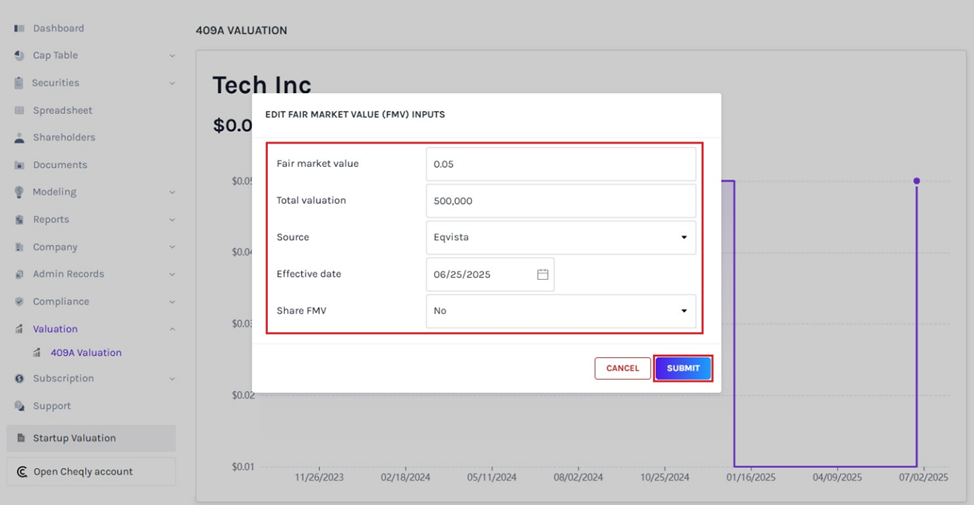Submit the FMV inputs form
This screenshot has width=974, height=505.
pyautogui.click(x=683, y=368)
